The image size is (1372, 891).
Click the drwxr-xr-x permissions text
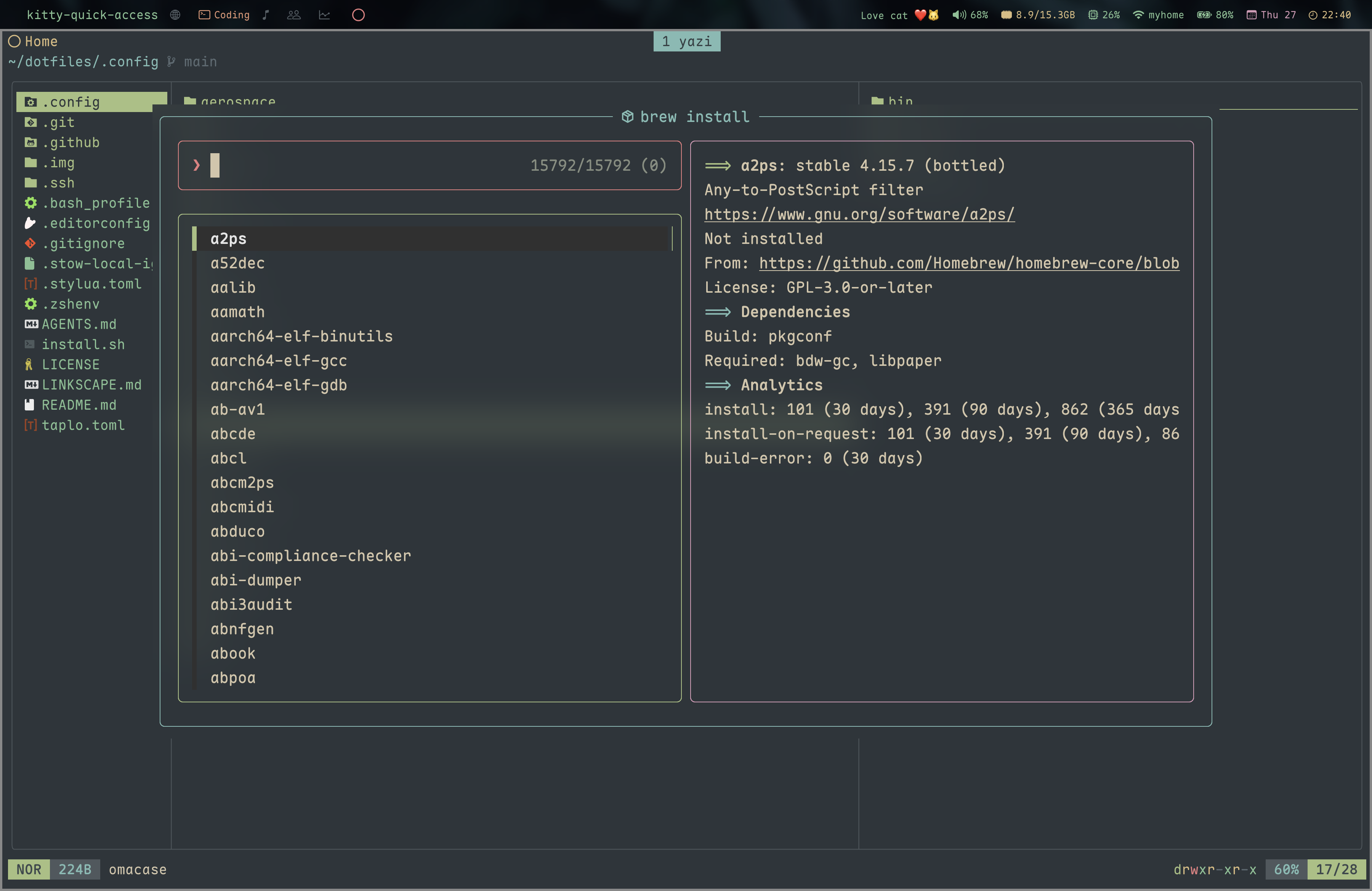point(1215,869)
